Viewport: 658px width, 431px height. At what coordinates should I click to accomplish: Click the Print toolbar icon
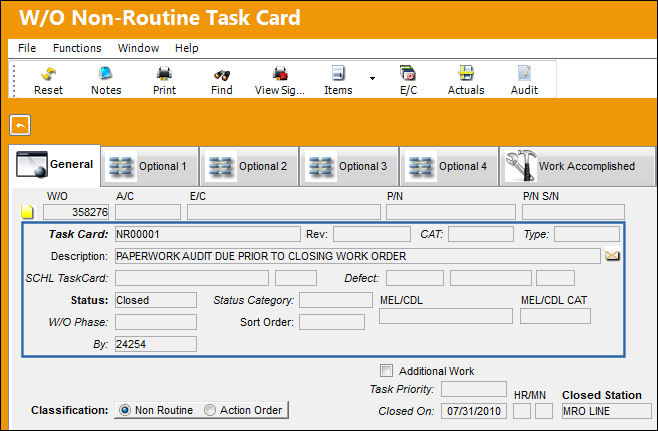click(164, 74)
